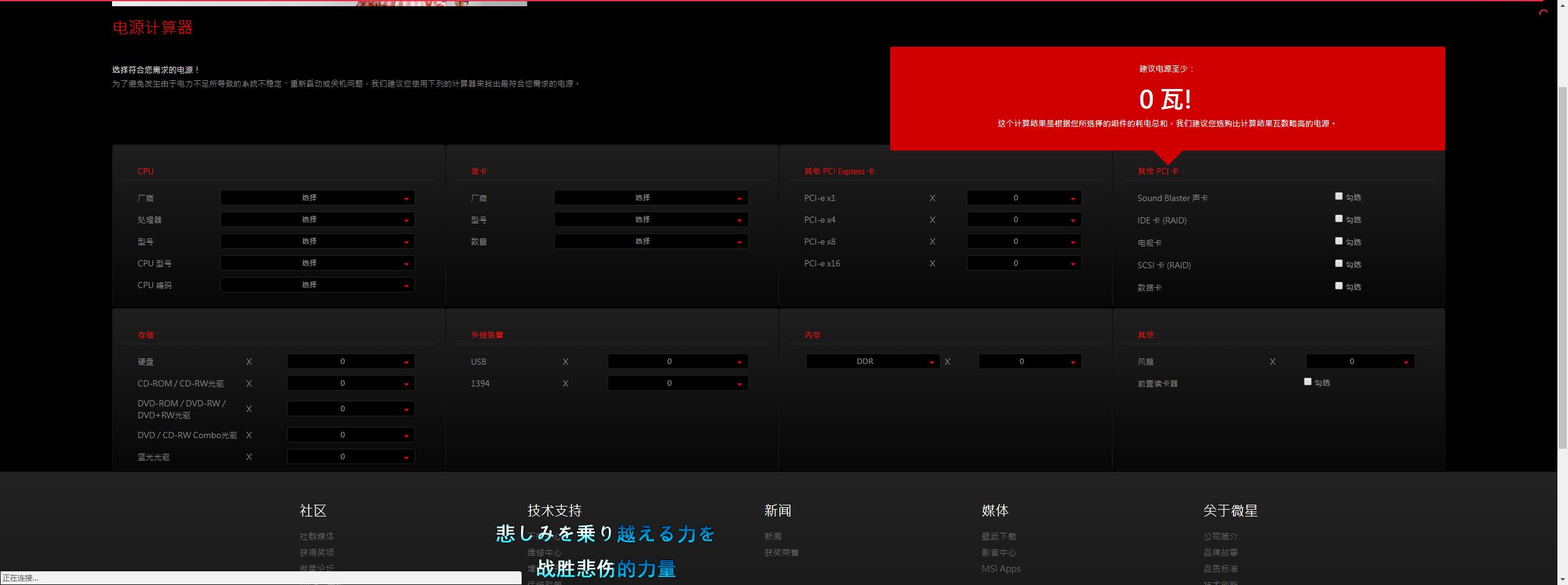The width and height of the screenshot is (1568, 585).
Task: Expand the 处理器 selection dropdown
Action: (317, 220)
